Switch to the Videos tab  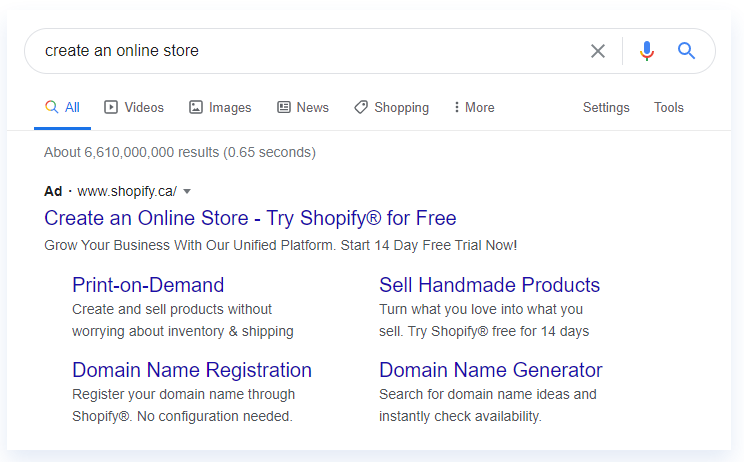(134, 108)
